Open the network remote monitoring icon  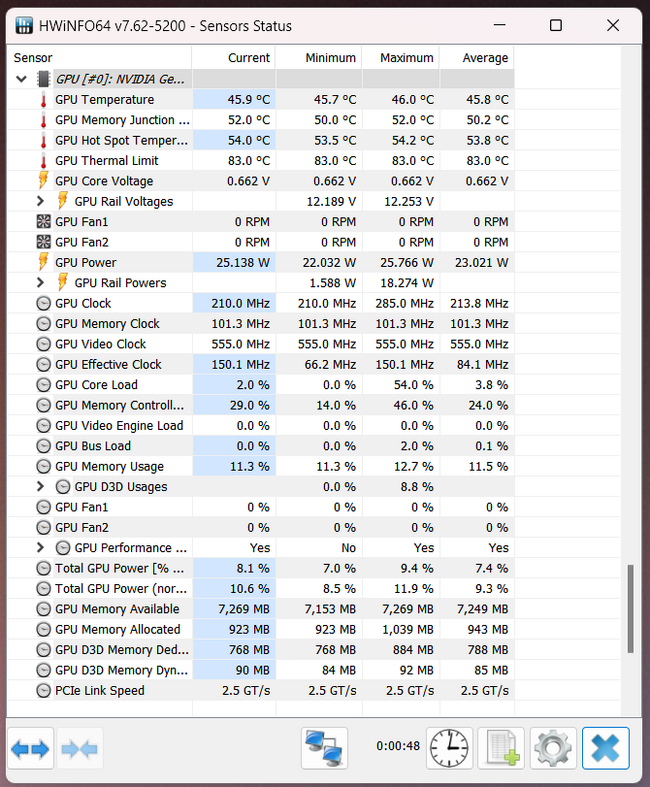tap(324, 748)
